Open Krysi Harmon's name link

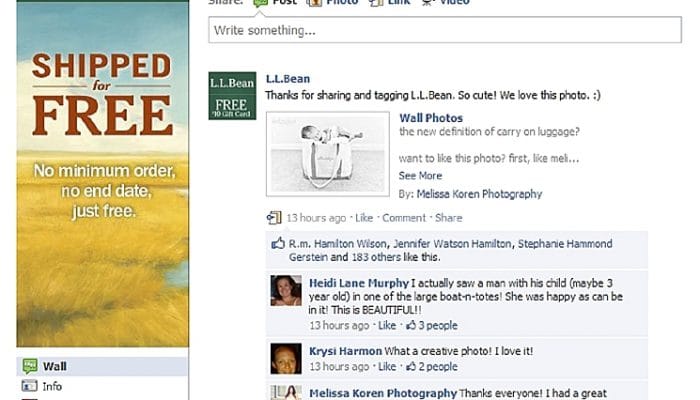click(x=346, y=351)
